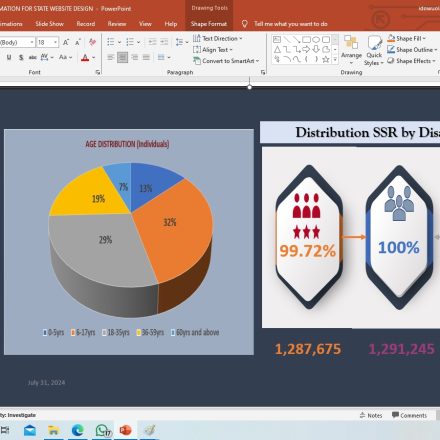Toggle underline formatting

(9, 57)
